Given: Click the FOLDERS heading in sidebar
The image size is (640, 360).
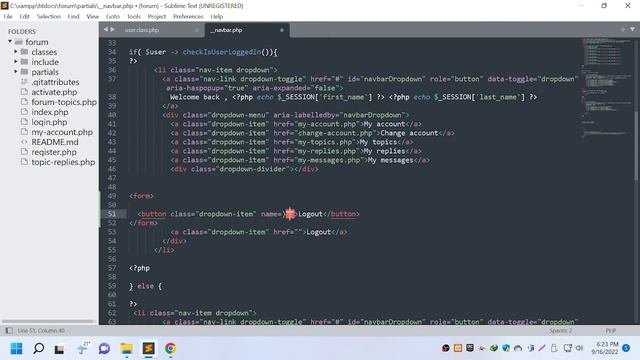Looking at the screenshot, I should click(x=22, y=31).
